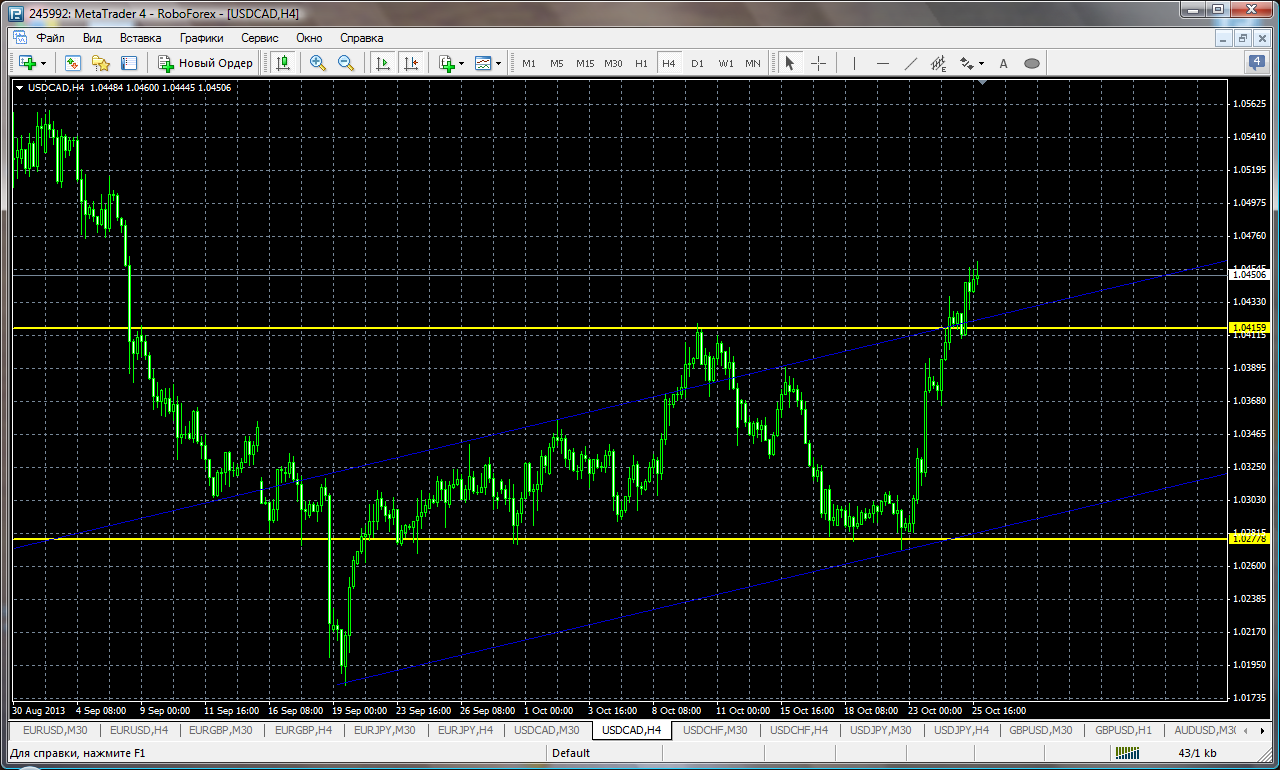Select the horizontal line drawing tool

(x=883, y=63)
